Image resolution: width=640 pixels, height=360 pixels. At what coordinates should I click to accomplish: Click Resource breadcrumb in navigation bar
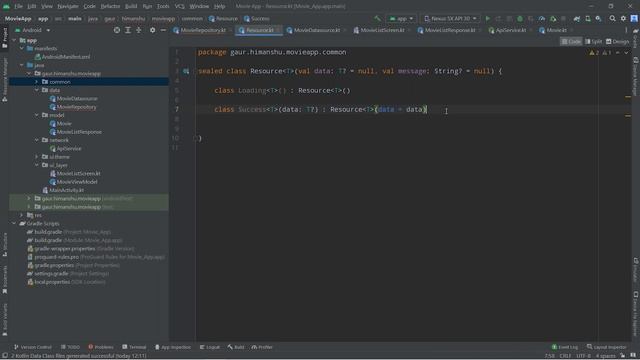[x=223, y=18]
